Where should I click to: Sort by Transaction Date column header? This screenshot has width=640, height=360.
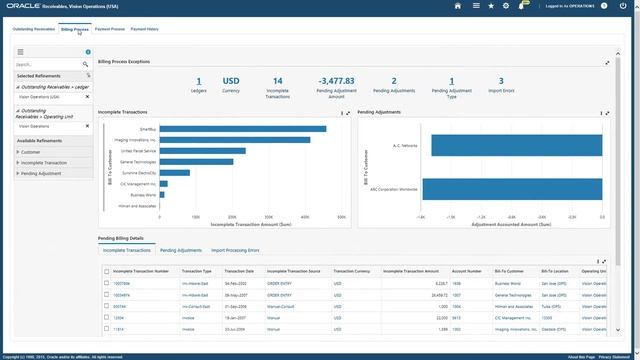[x=239, y=271]
